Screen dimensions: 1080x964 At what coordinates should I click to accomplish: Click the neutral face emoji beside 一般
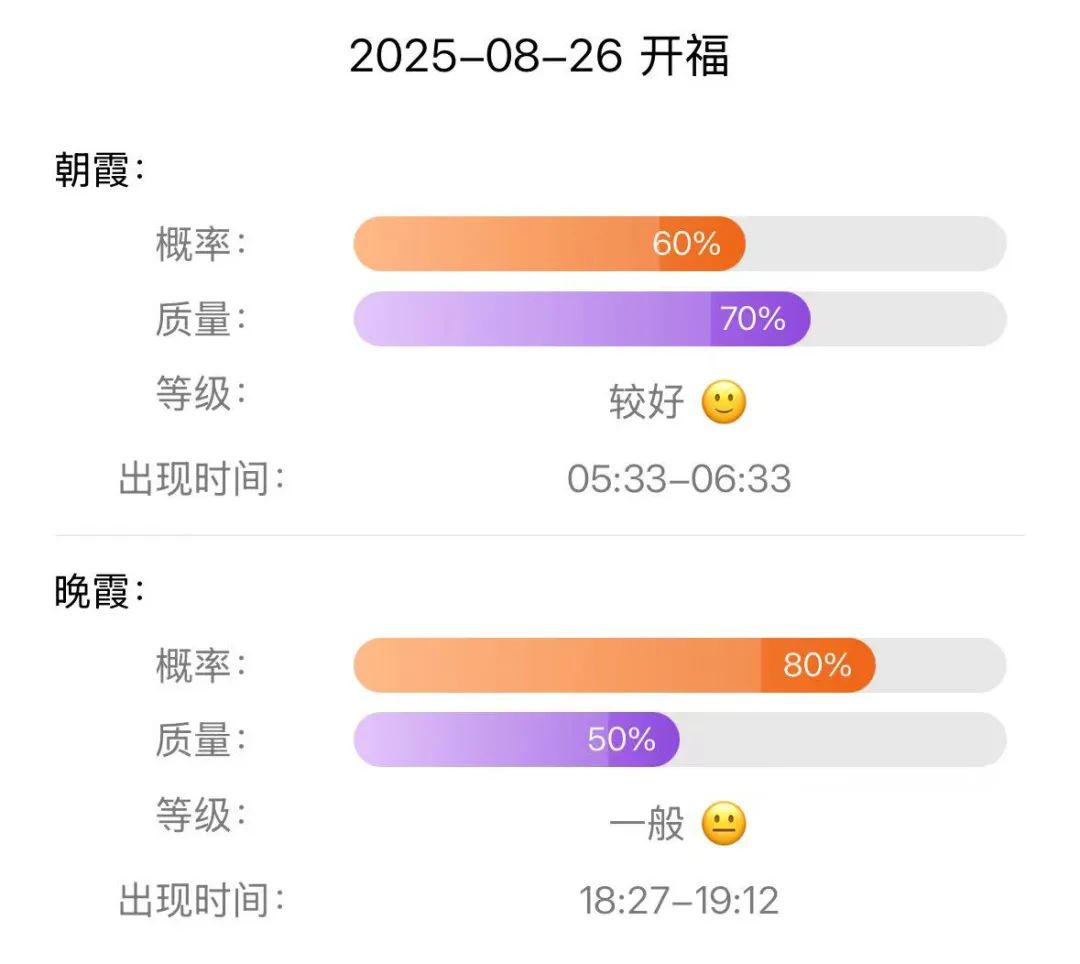coord(723,824)
